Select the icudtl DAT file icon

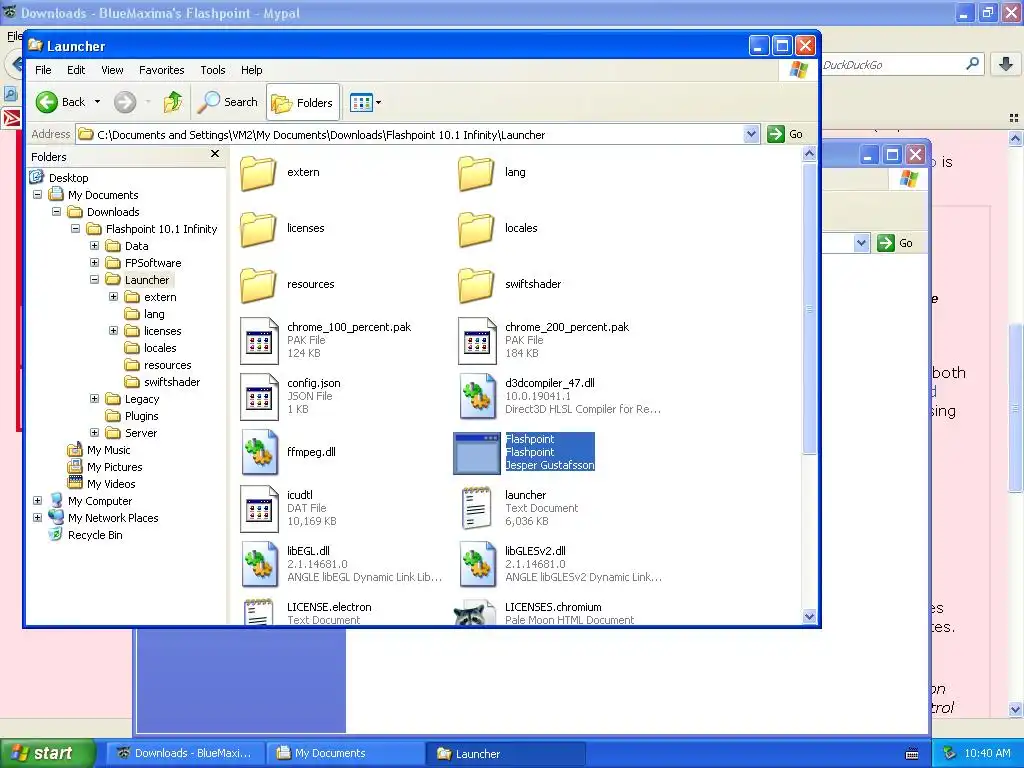click(259, 508)
